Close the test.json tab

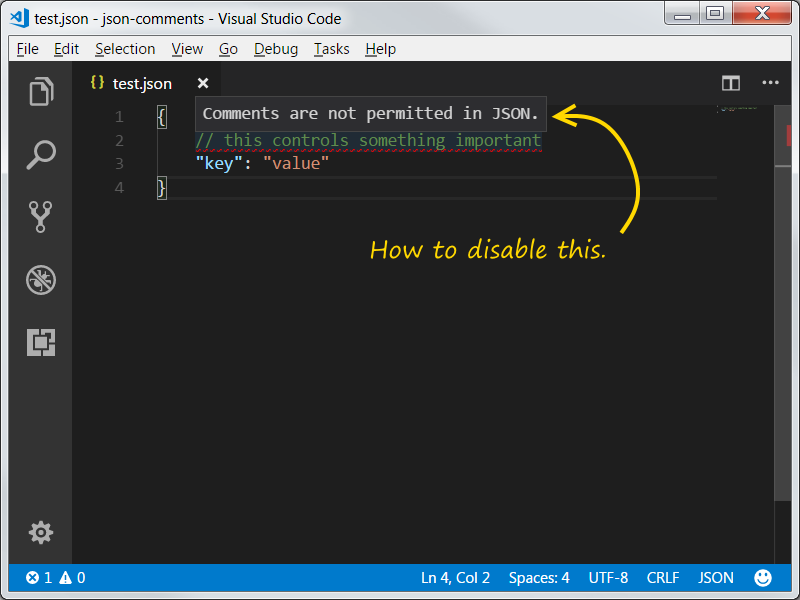coord(203,83)
